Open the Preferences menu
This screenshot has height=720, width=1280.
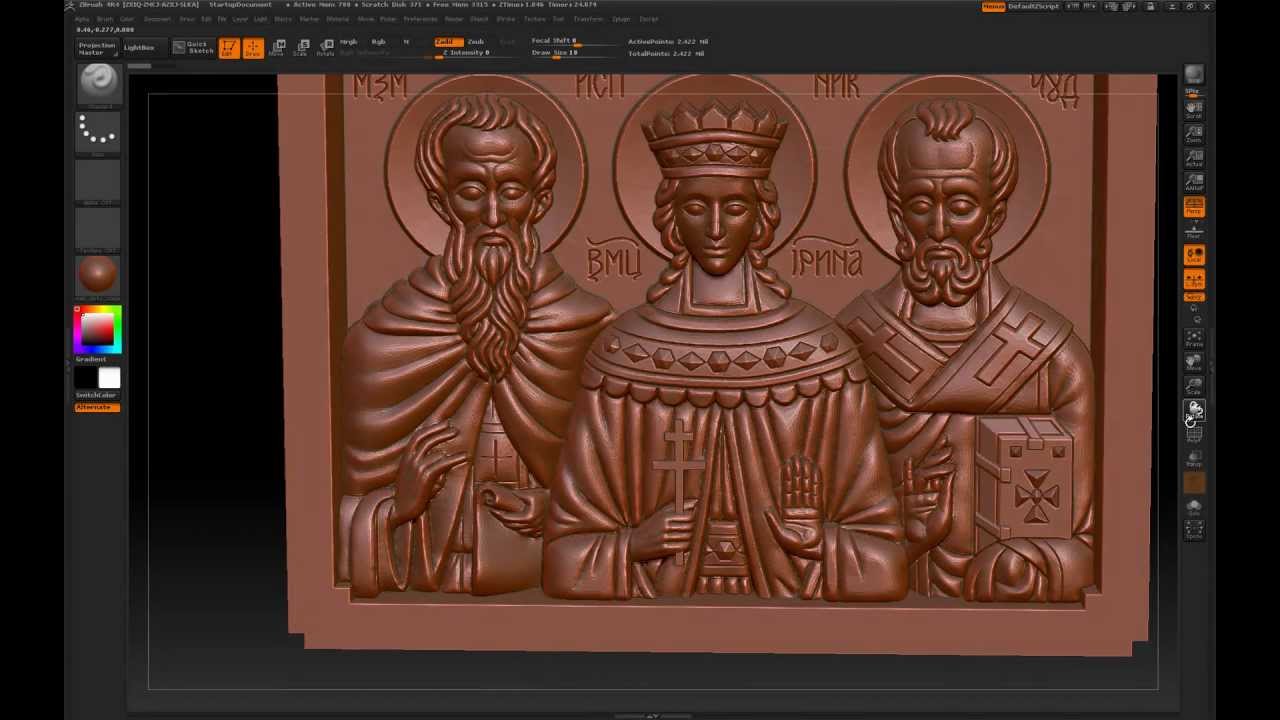pos(420,19)
